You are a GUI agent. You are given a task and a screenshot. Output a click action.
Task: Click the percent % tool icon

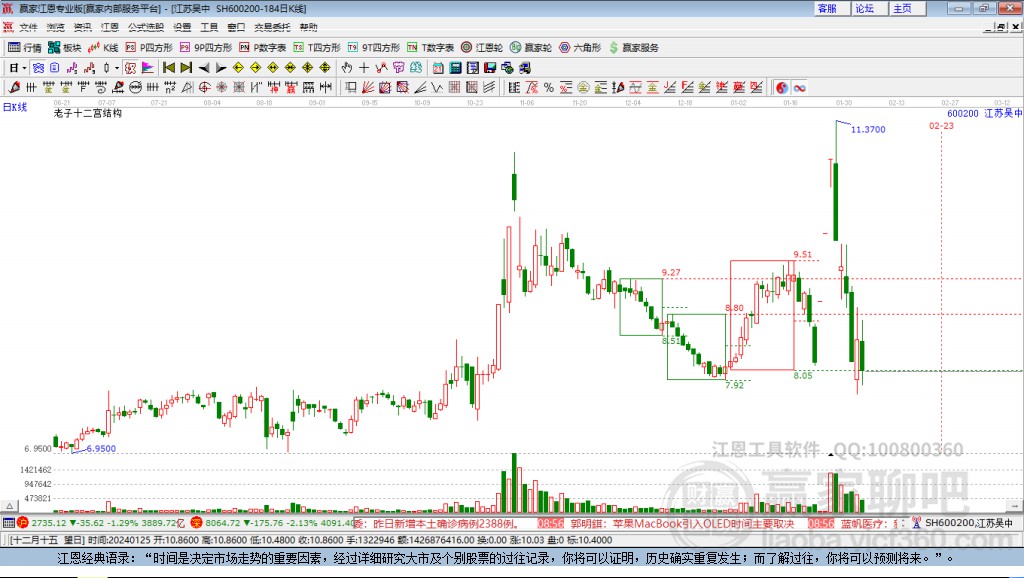click(549, 88)
